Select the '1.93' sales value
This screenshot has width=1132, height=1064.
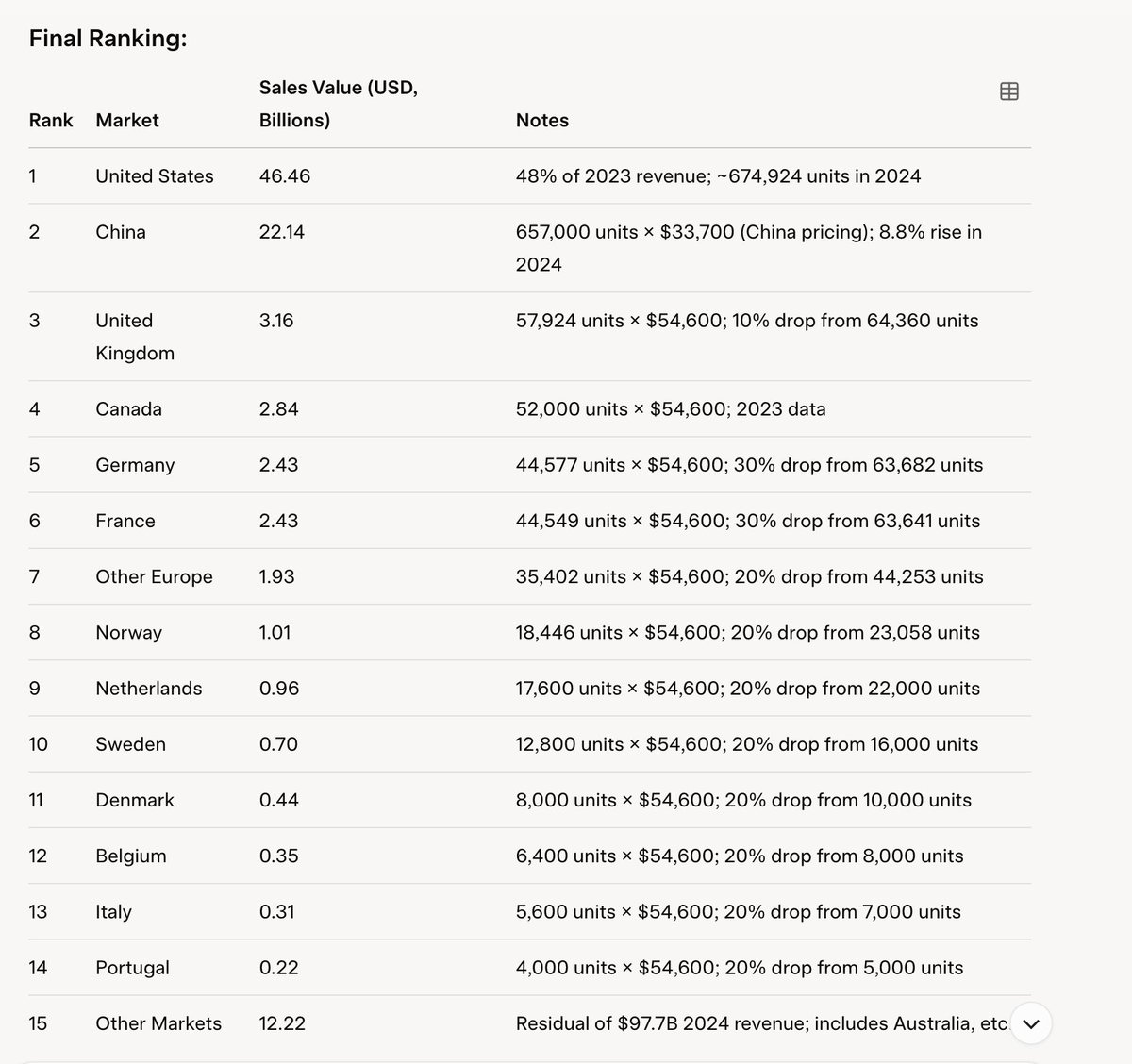277,576
